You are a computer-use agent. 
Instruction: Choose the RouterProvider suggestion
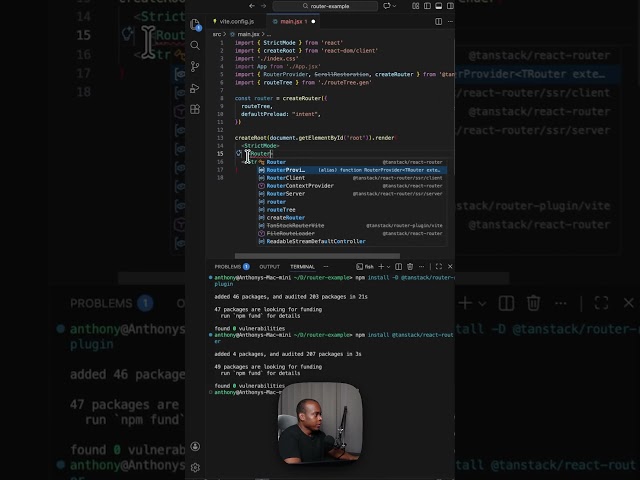[x=352, y=170]
